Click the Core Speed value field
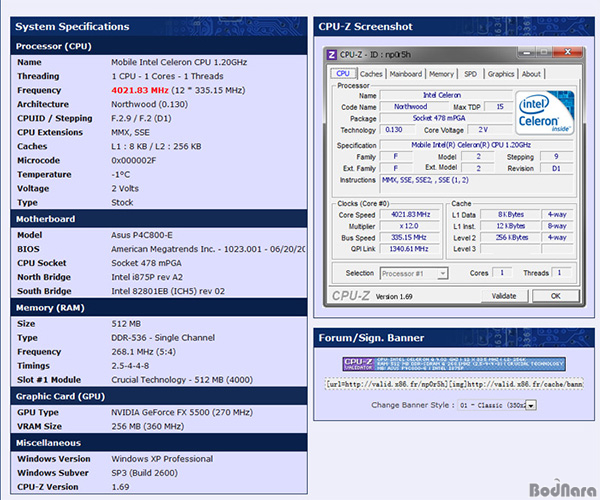600x500 pixels. pyautogui.click(x=410, y=215)
